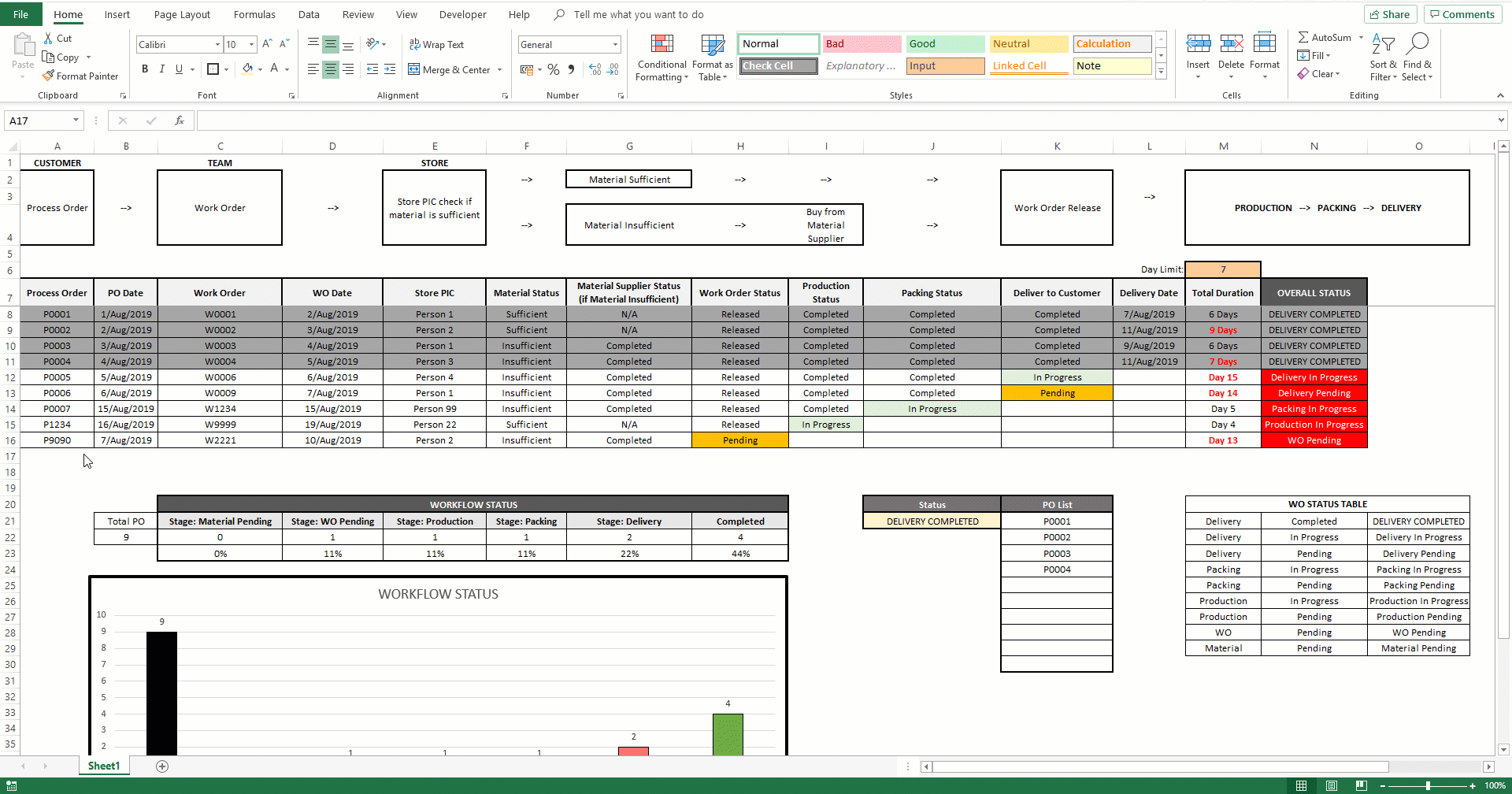This screenshot has height=794, width=1512.
Task: Click the Insert Function fx icon
Action: pyautogui.click(x=180, y=121)
